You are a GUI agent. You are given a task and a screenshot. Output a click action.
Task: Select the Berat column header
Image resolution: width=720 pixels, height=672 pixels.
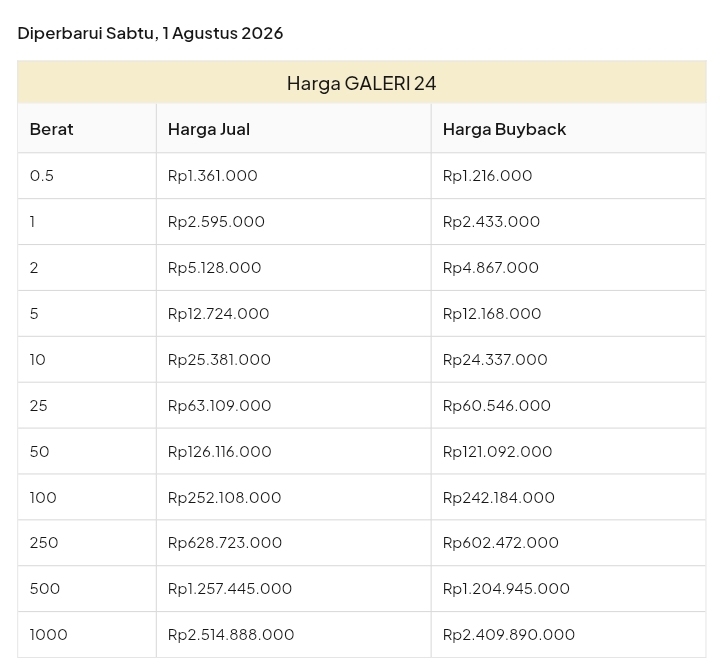point(51,129)
